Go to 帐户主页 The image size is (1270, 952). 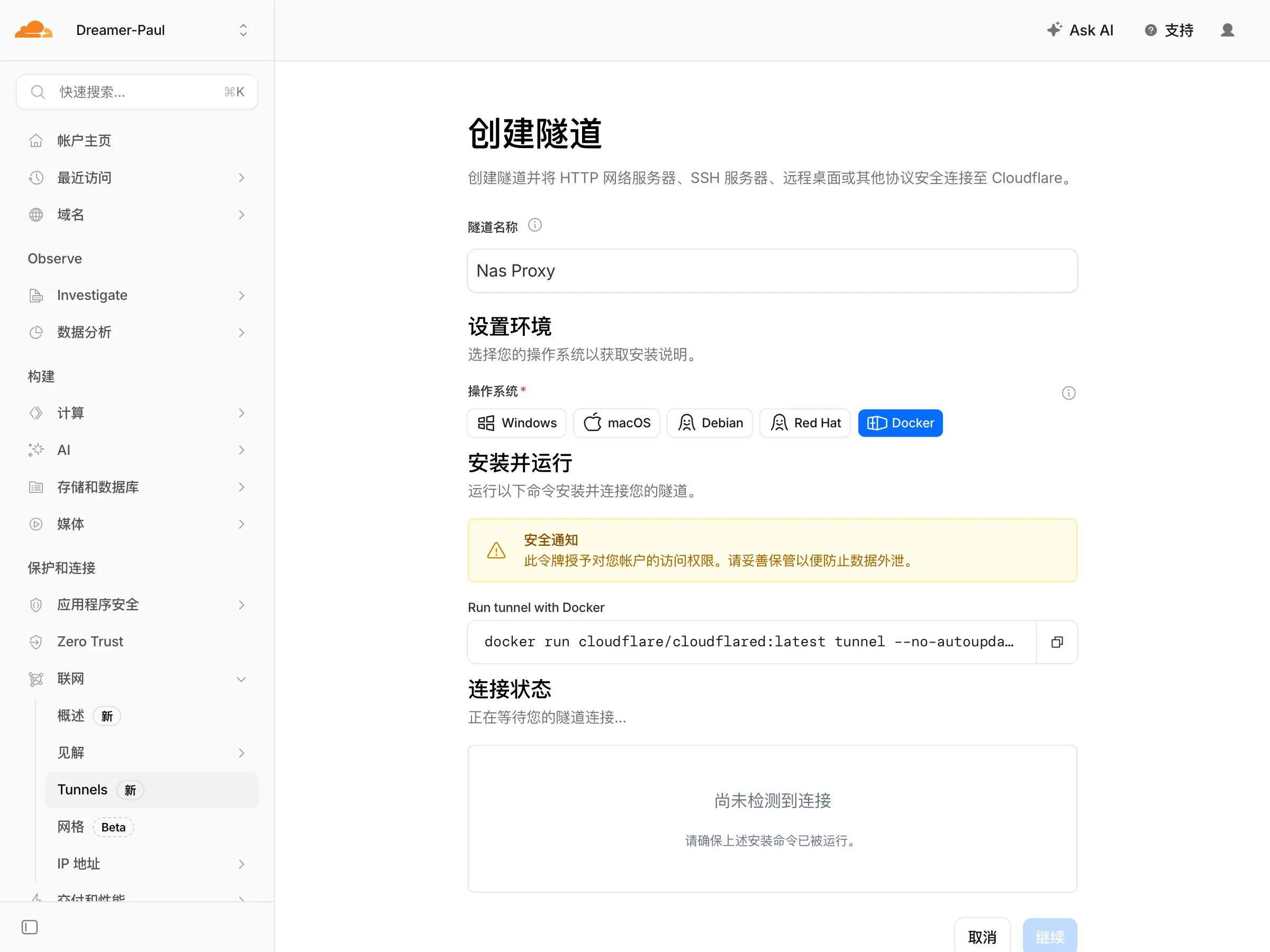(84, 141)
